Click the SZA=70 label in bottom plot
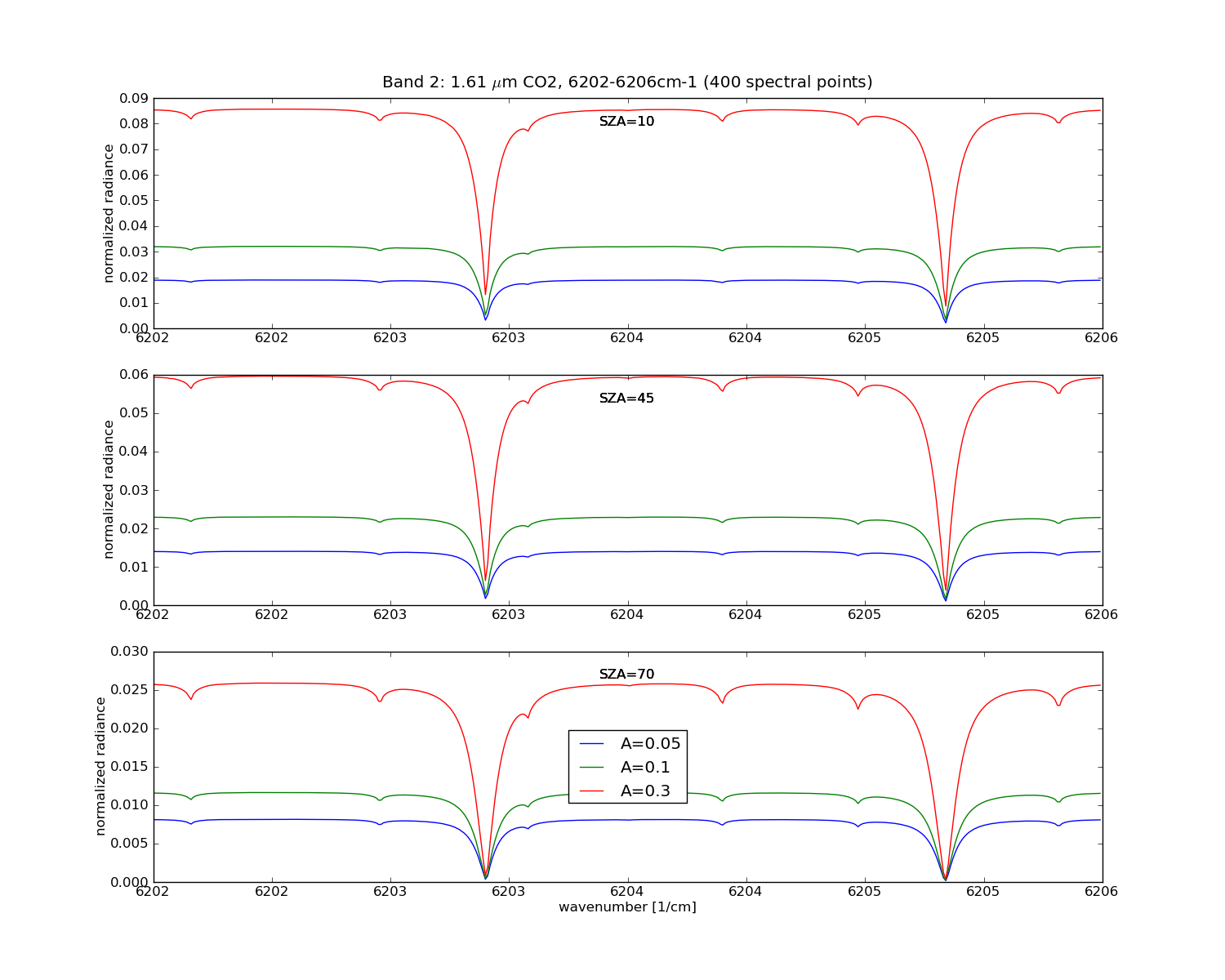Screen dimensions: 1225x980 (x=626, y=675)
